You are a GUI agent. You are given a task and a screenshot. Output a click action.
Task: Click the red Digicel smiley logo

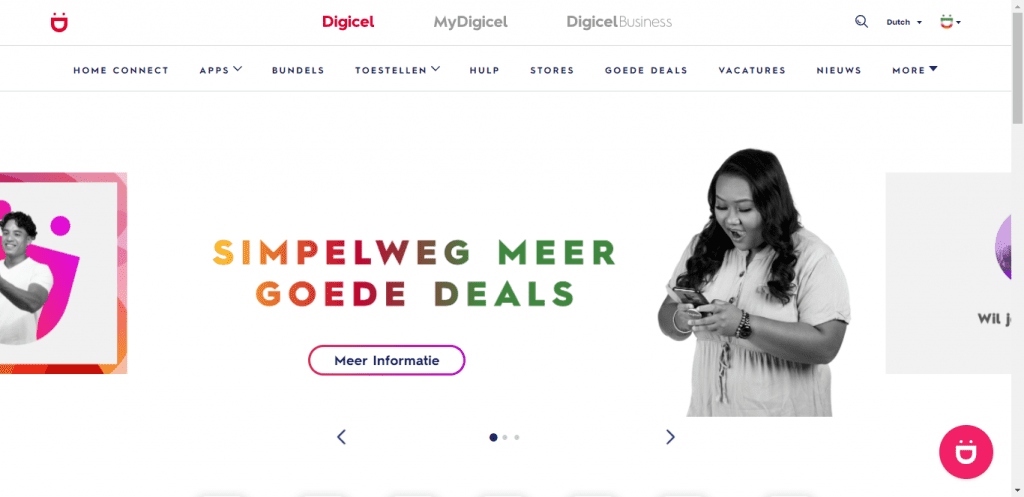tap(59, 23)
